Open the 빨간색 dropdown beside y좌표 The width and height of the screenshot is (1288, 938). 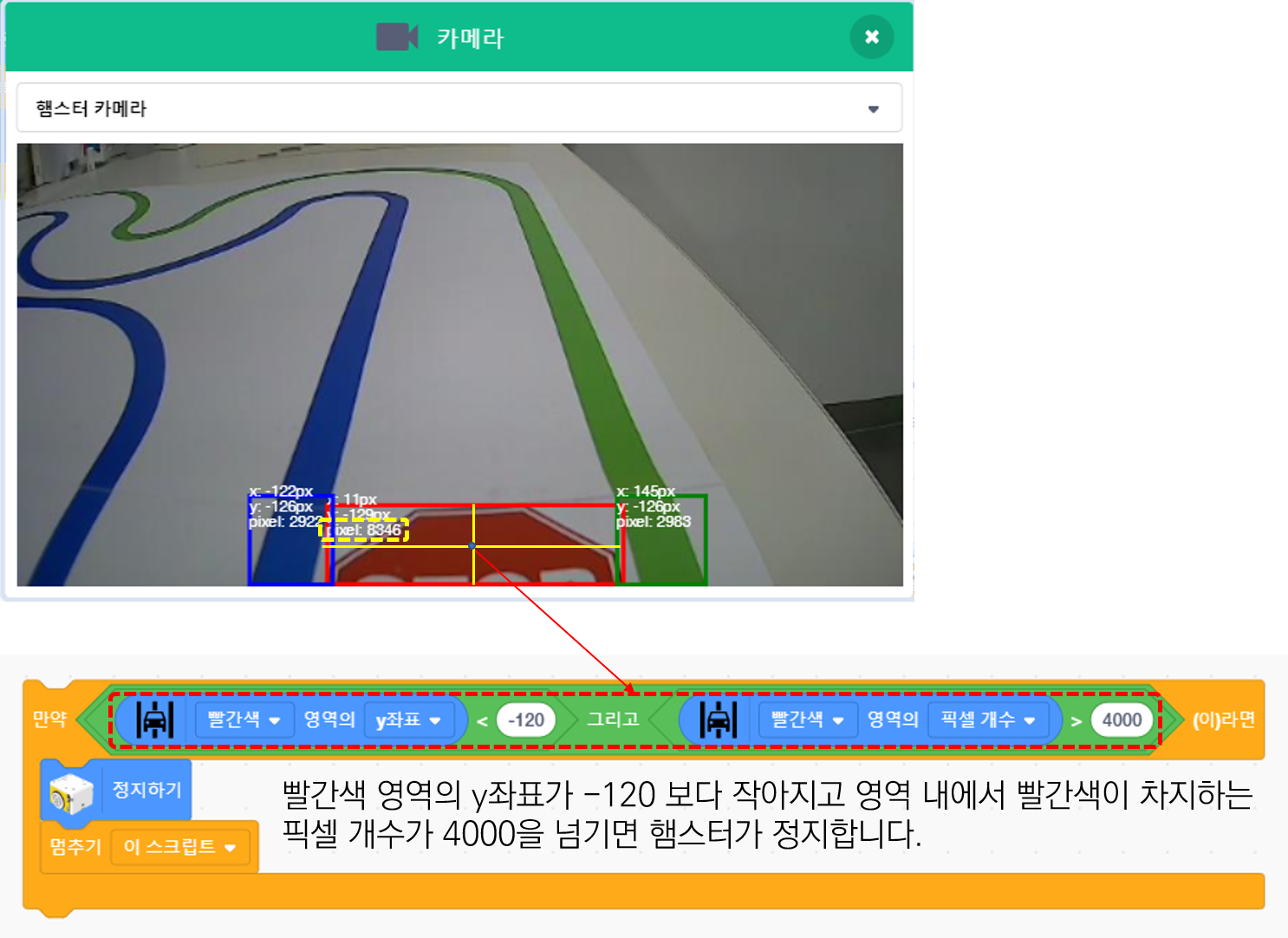pyautogui.click(x=244, y=720)
